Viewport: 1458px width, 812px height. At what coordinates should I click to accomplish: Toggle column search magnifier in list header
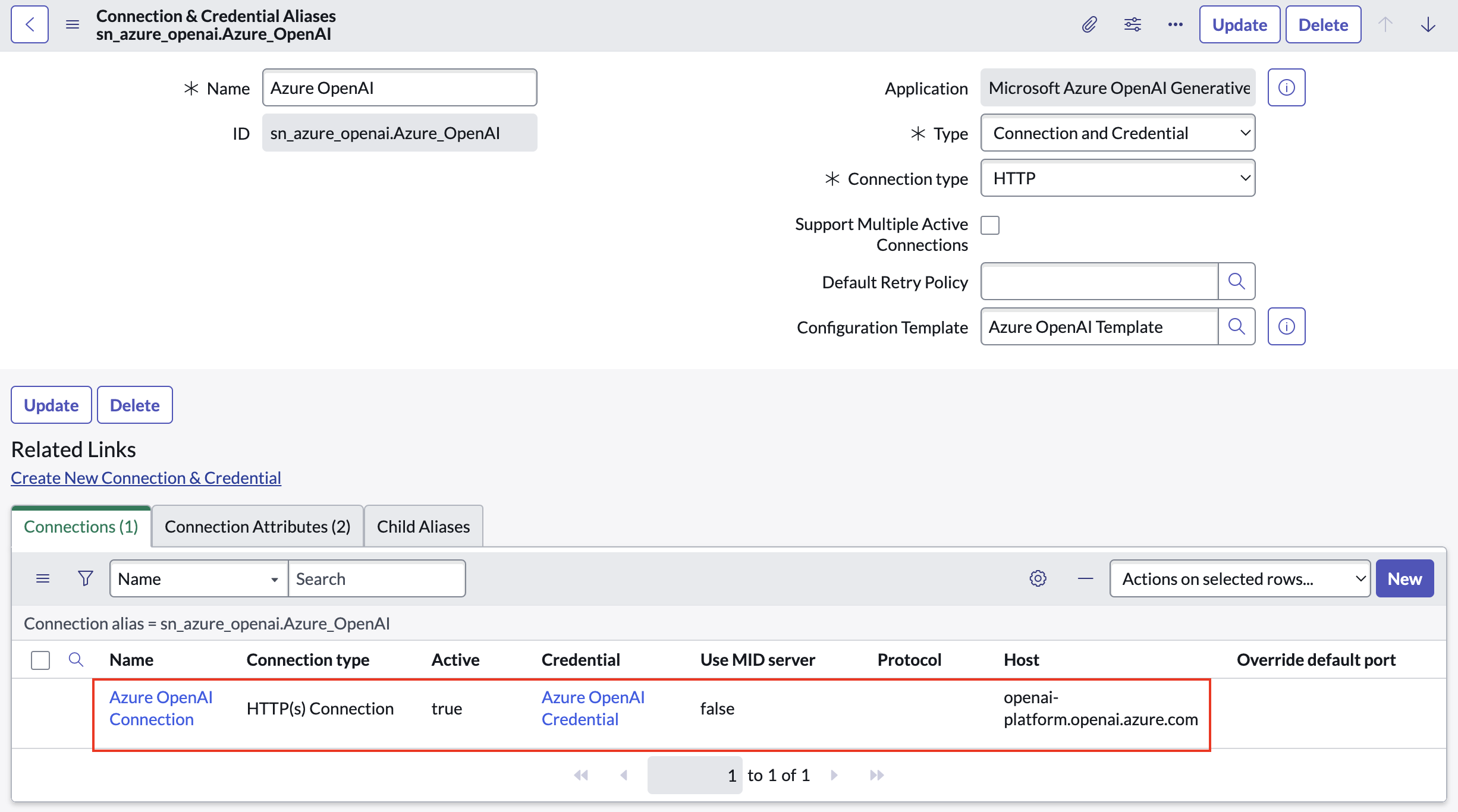tap(76, 659)
